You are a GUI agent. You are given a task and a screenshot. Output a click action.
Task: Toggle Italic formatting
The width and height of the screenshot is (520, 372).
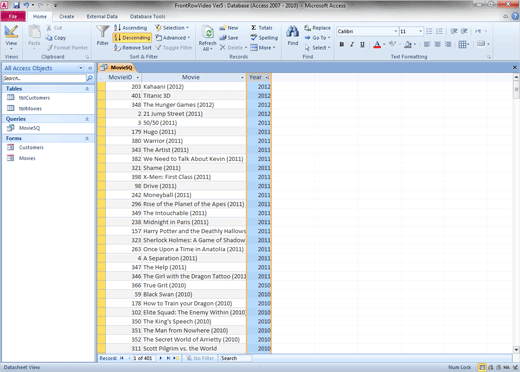tap(352, 44)
